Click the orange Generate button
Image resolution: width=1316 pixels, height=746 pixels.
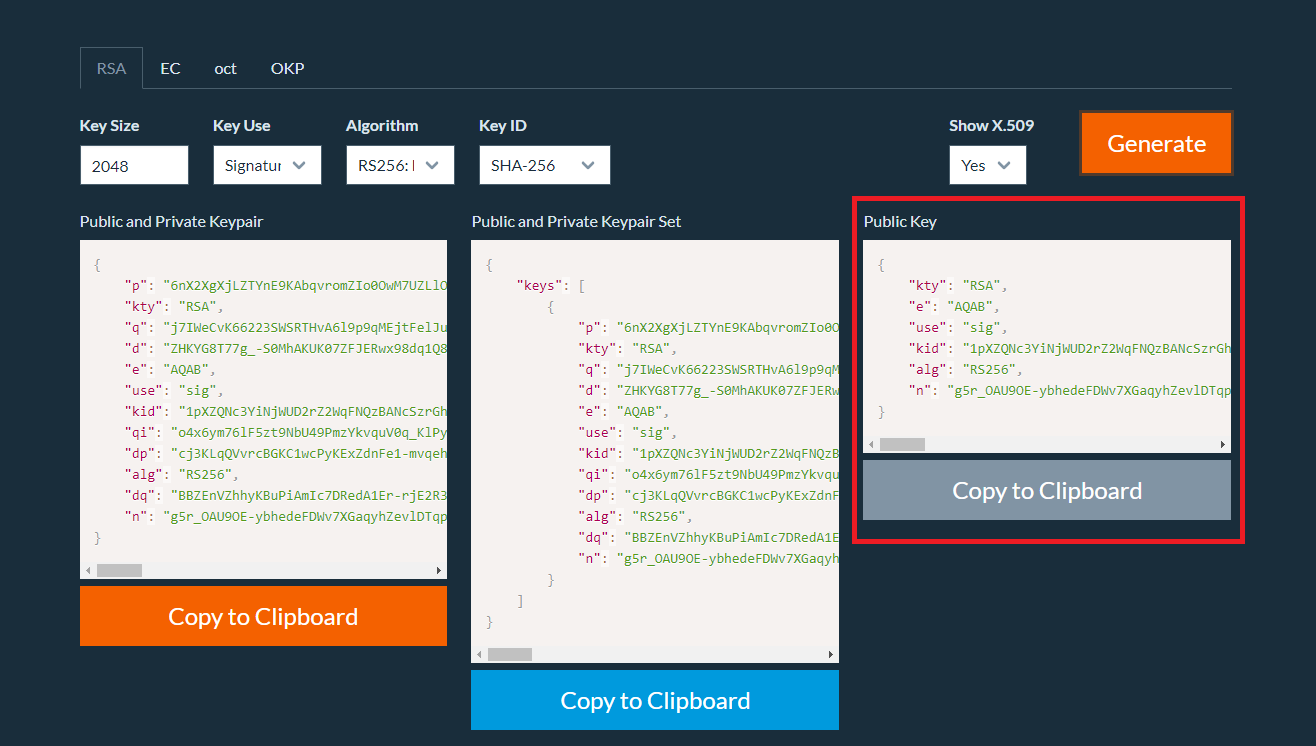(x=1156, y=143)
